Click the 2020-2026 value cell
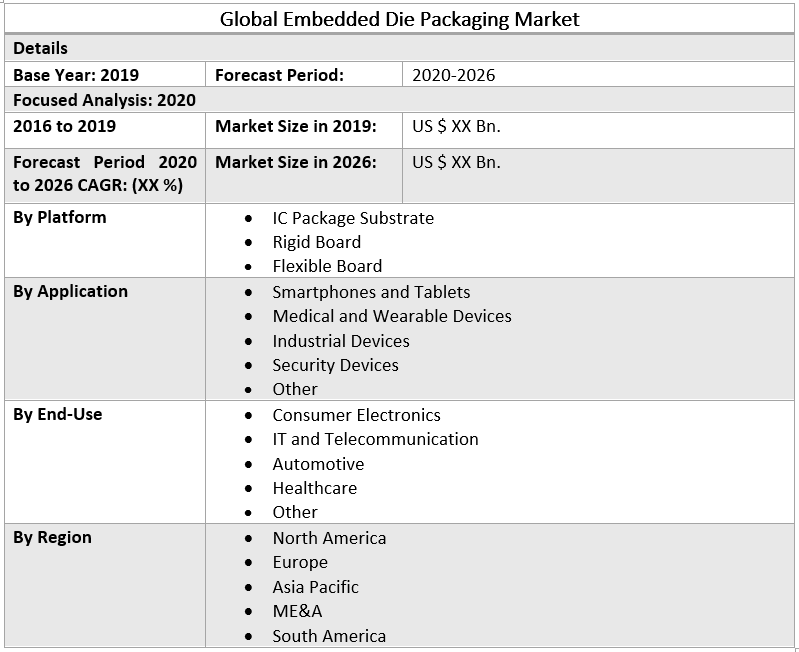This screenshot has width=799, height=652. (x=454, y=75)
